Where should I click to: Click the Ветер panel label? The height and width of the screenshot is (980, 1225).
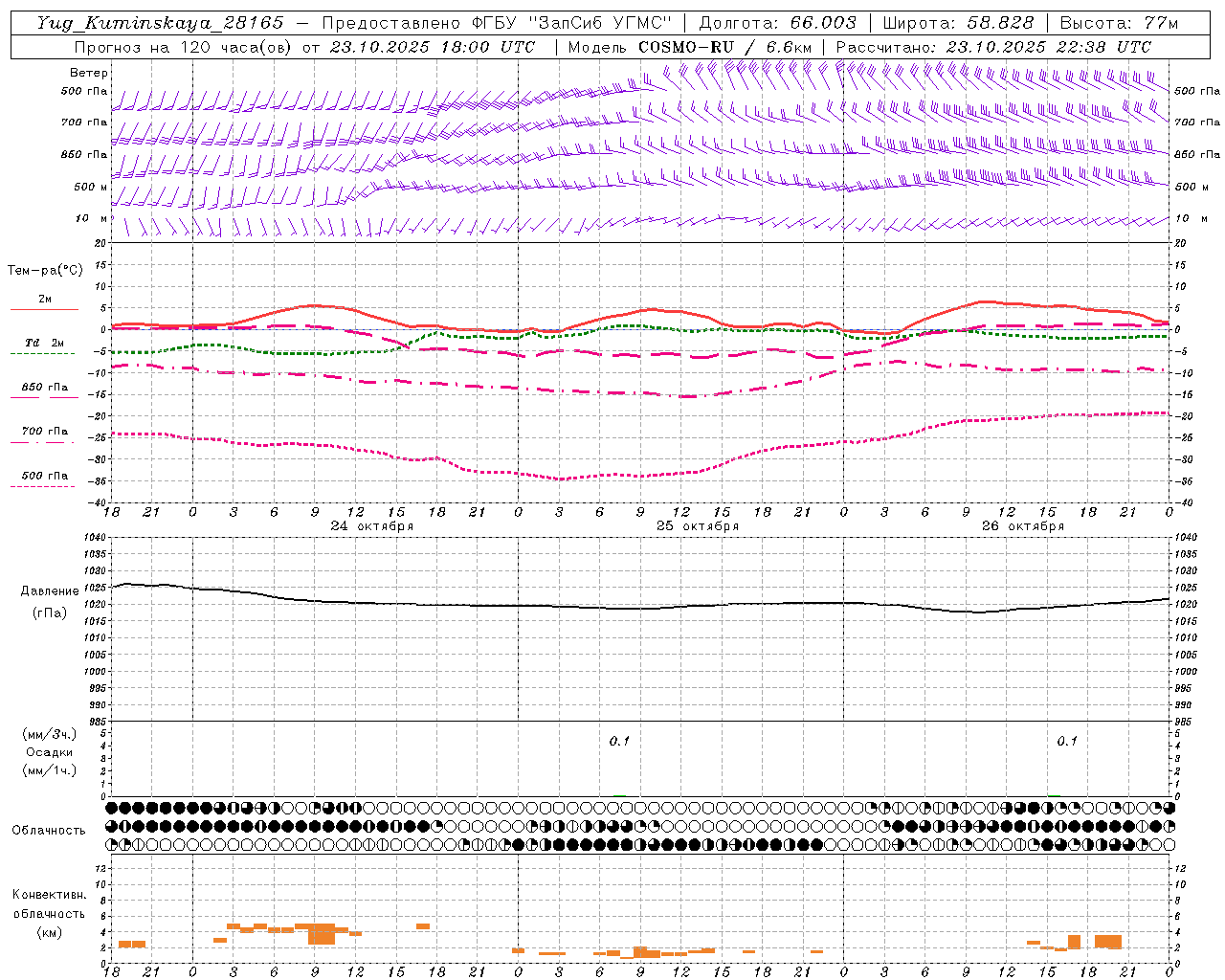tap(89, 73)
